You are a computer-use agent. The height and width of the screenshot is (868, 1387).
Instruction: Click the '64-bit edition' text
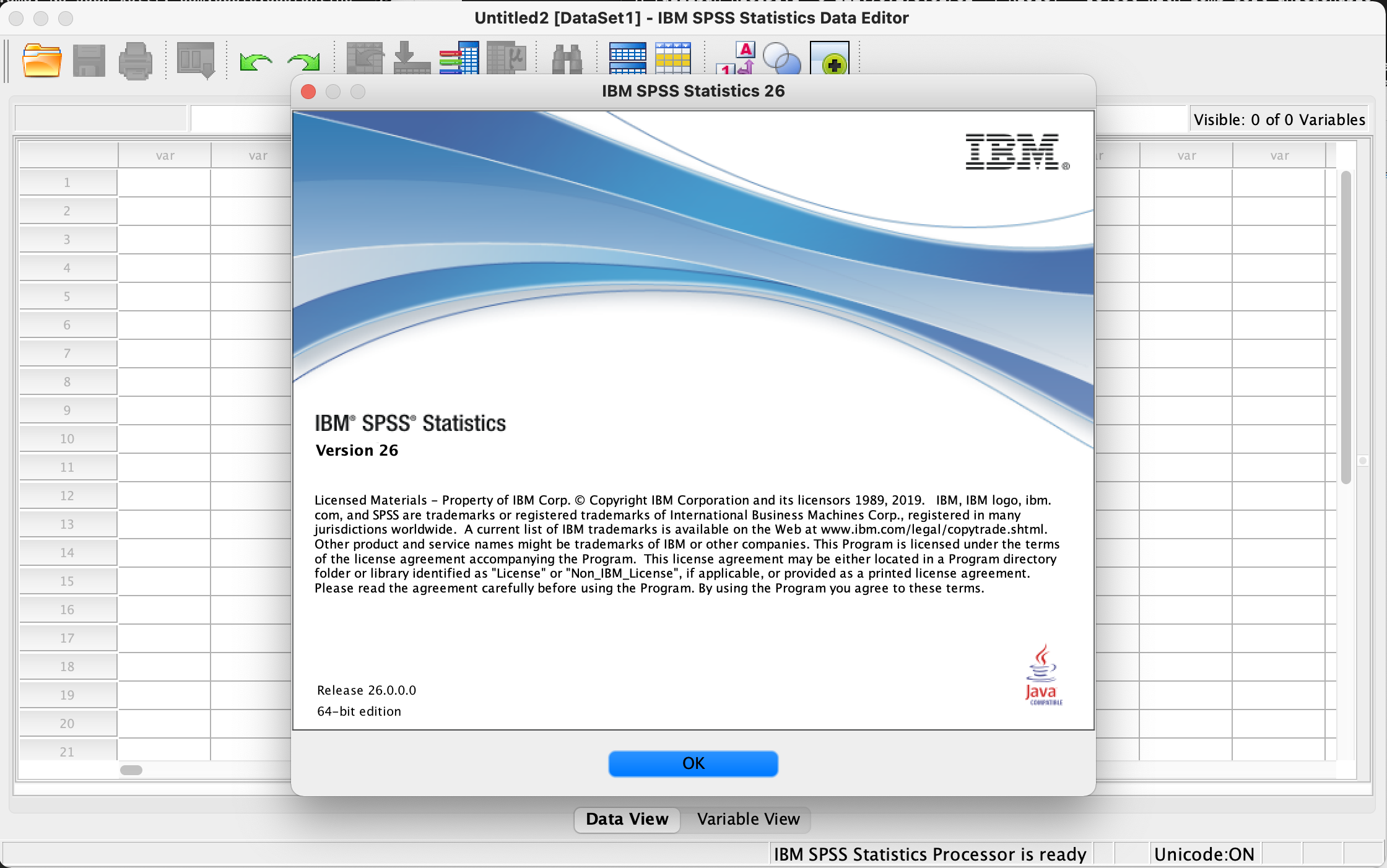pos(359,711)
